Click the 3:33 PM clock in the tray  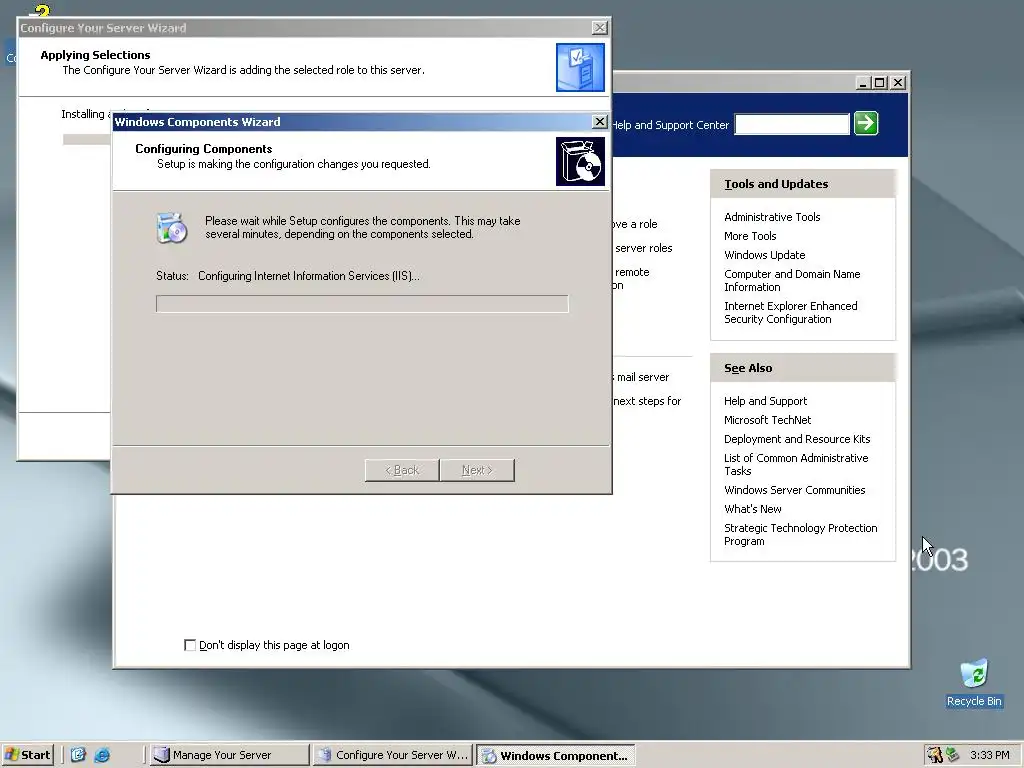point(989,755)
